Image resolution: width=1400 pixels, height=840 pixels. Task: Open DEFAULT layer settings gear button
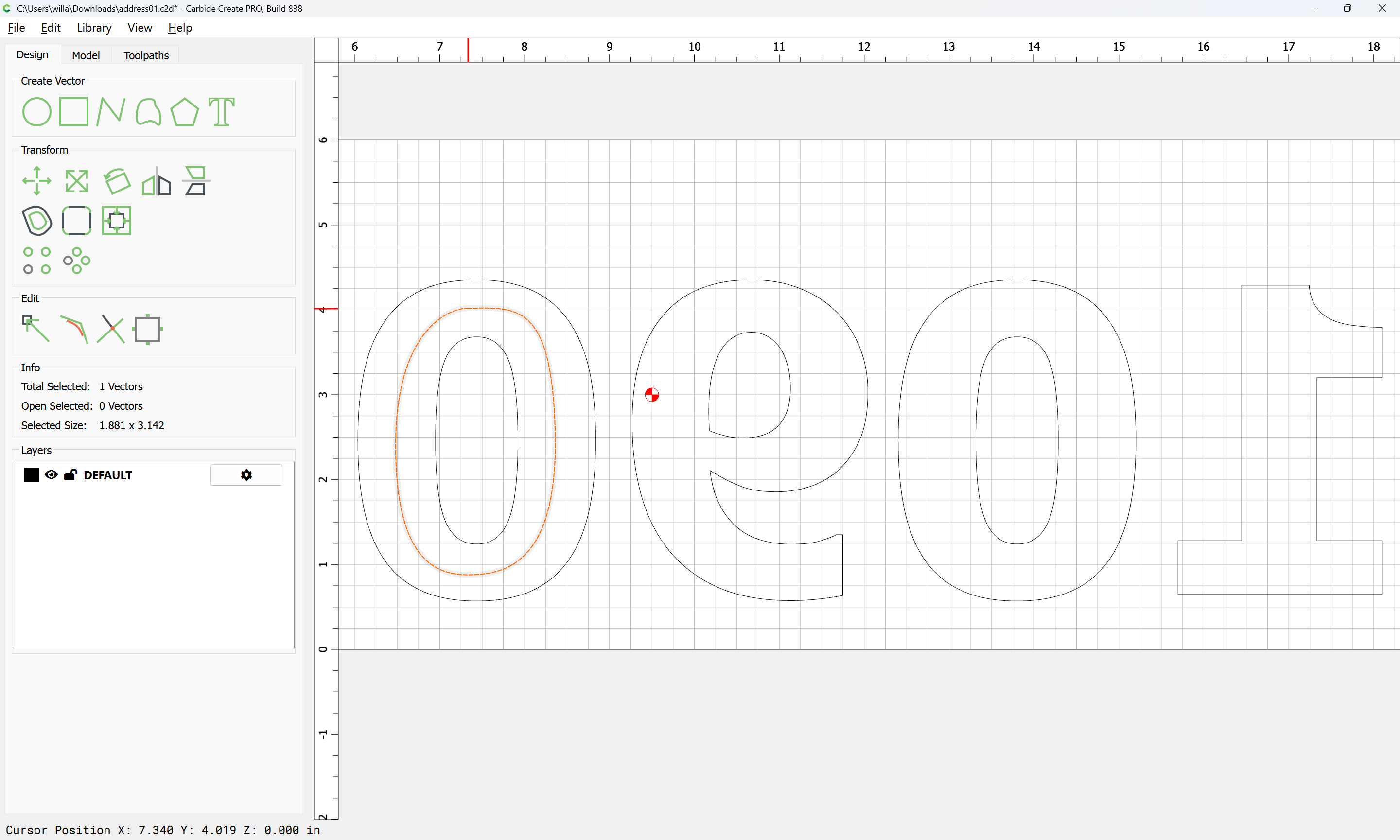[246, 475]
